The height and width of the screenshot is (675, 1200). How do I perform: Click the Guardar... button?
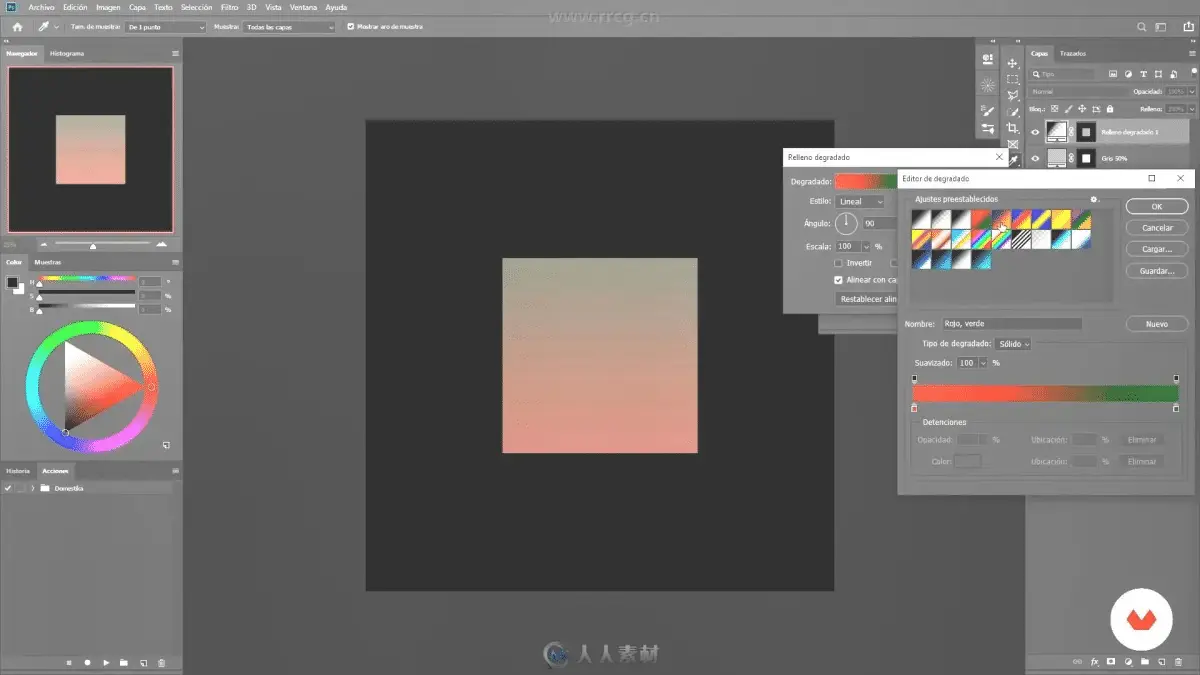click(x=1156, y=270)
